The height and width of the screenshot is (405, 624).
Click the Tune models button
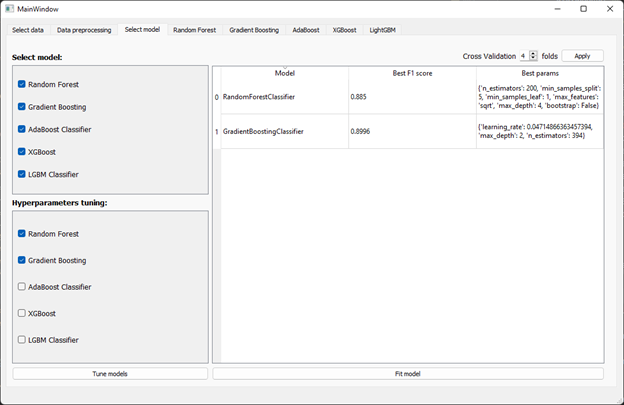pyautogui.click(x=110, y=374)
